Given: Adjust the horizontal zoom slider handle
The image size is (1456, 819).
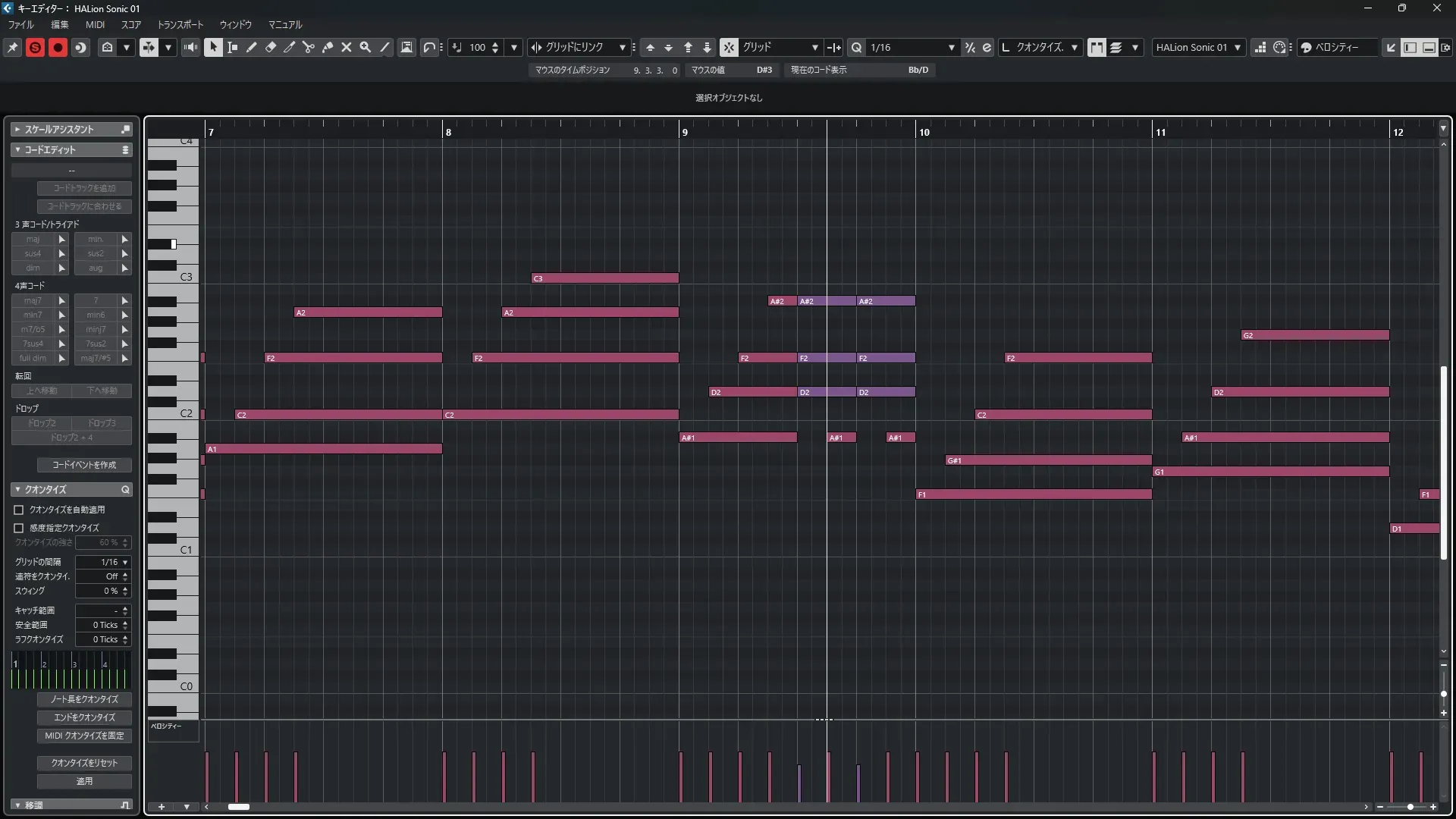Looking at the screenshot, I should coord(1410,807).
